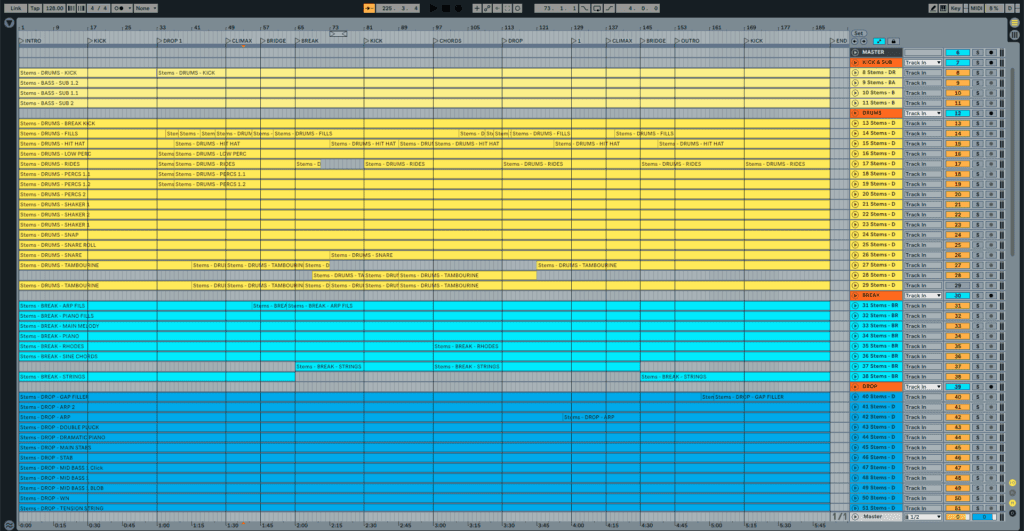This screenshot has height=531, width=1024.
Task: Unfold the DRUMS group track
Action: tap(856, 113)
